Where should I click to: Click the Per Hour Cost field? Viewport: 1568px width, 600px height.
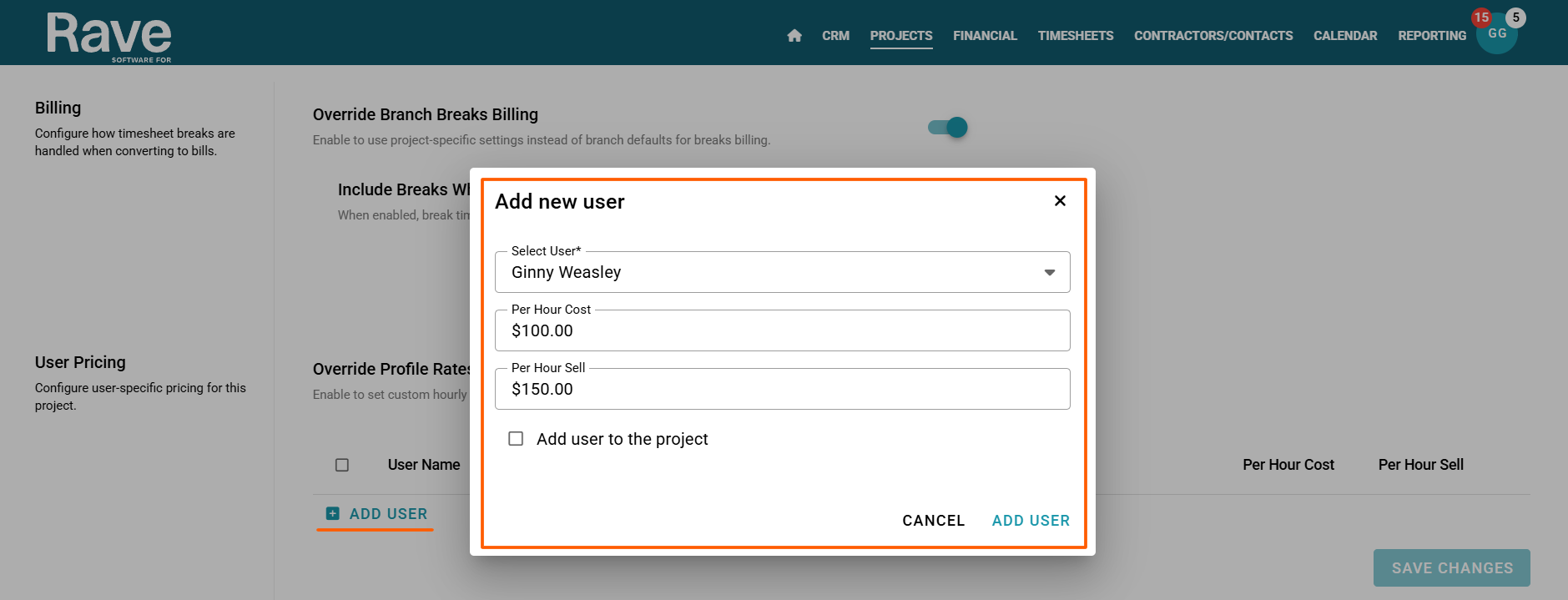[781, 331]
